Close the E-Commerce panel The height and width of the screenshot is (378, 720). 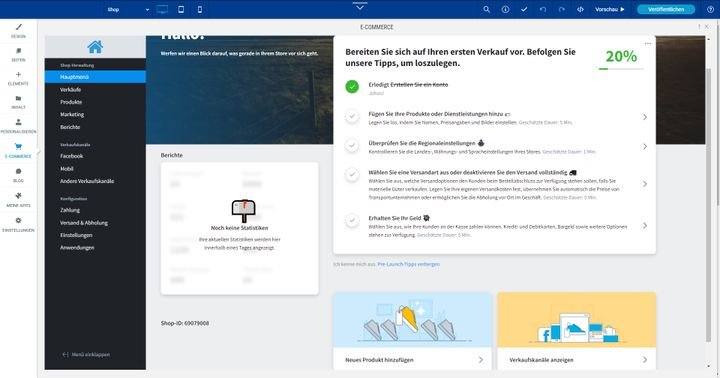[706, 27]
